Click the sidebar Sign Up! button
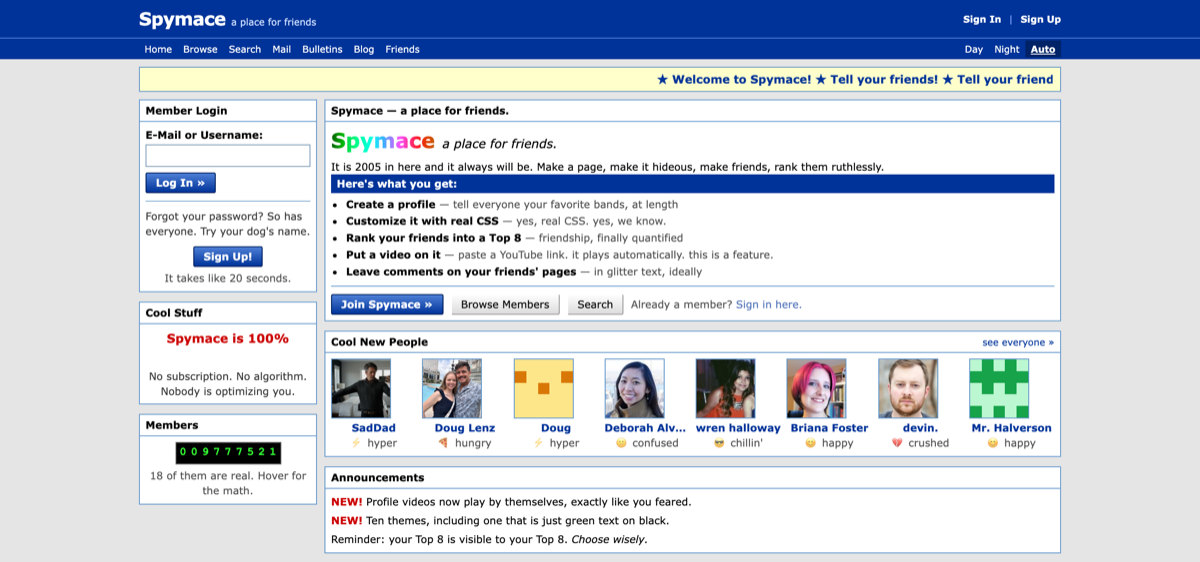The image size is (1200, 562). click(228, 256)
